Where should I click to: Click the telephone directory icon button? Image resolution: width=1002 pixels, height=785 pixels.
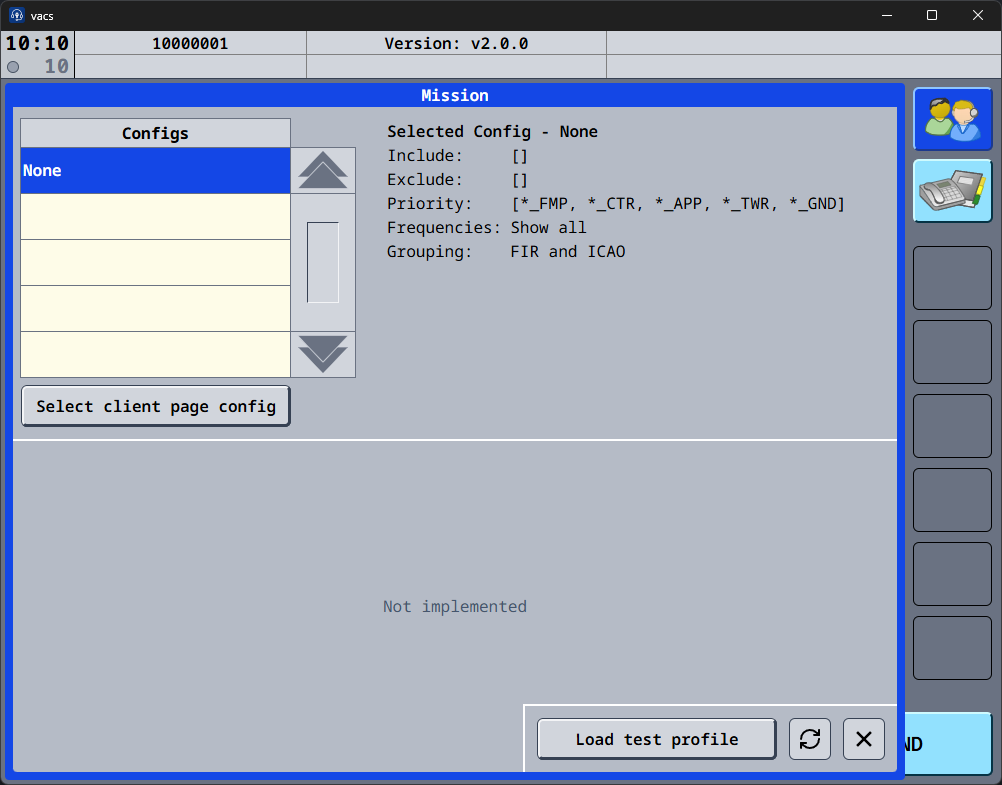[x=952, y=191]
